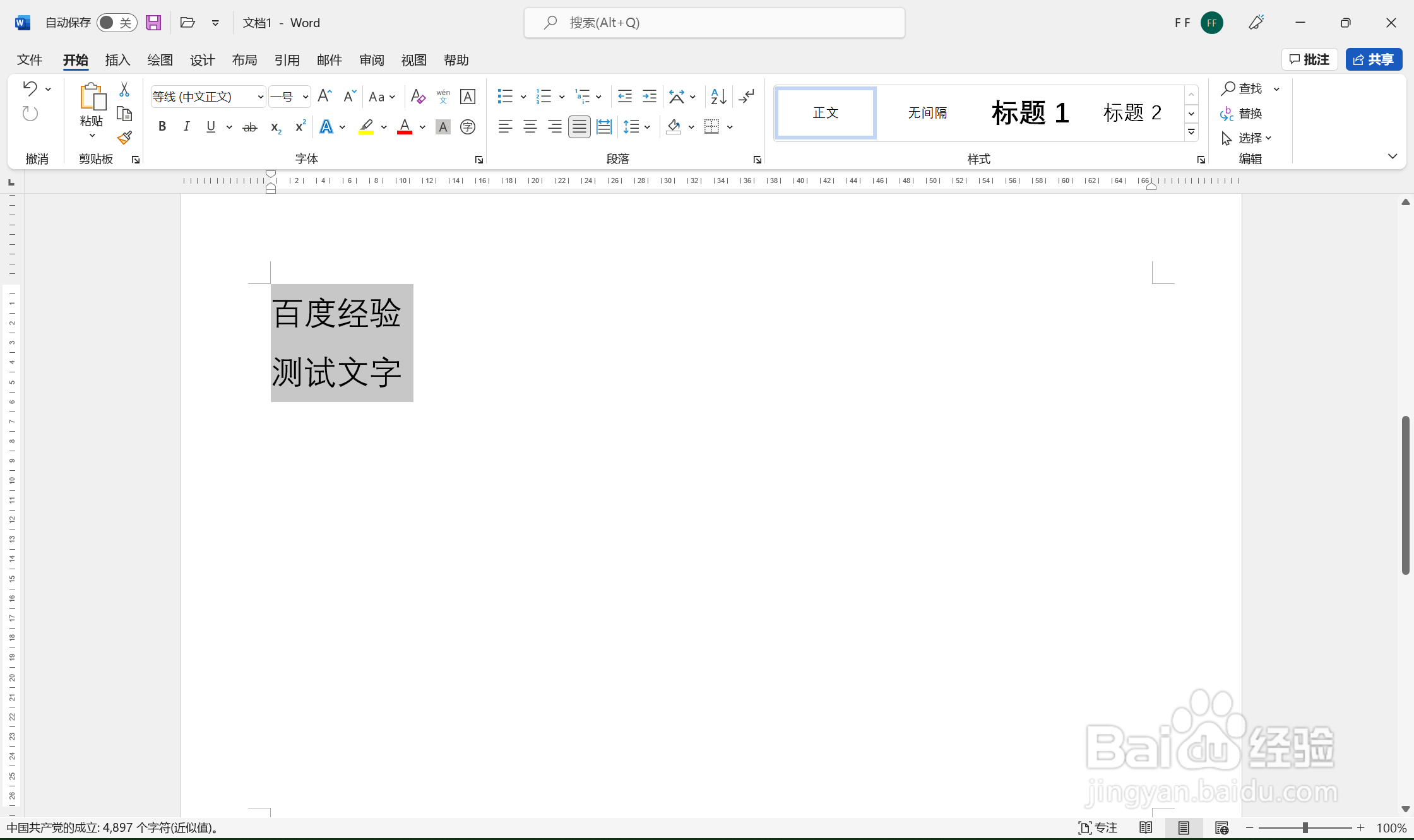1414x840 pixels.
Task: Select the Format Painter brush
Action: click(x=124, y=138)
